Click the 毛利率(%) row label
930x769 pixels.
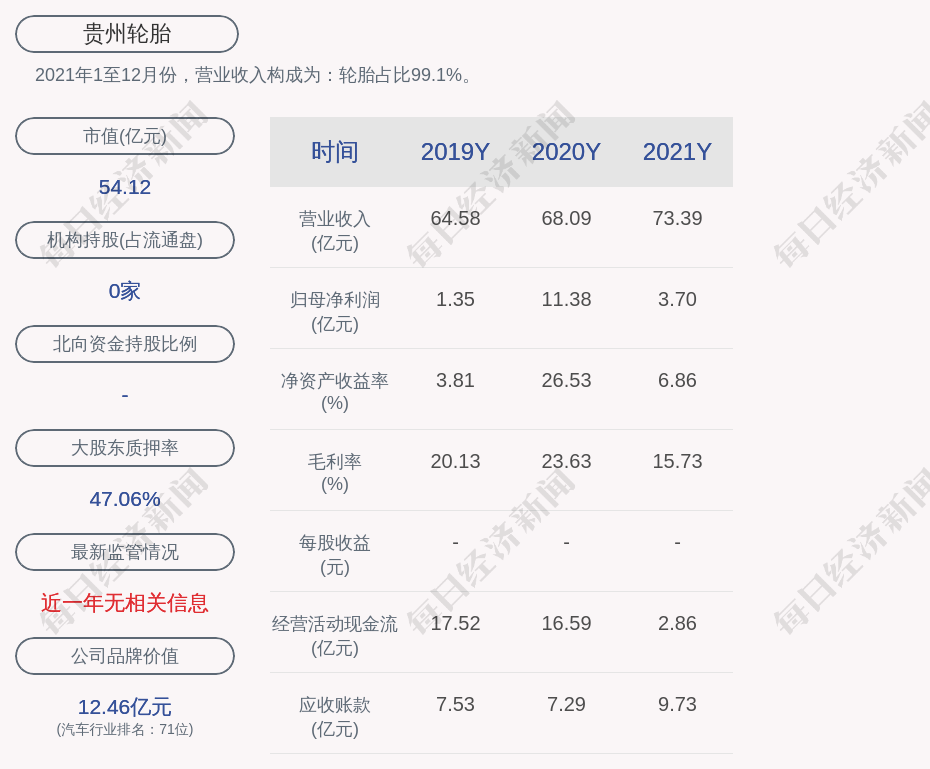[x=335, y=473]
